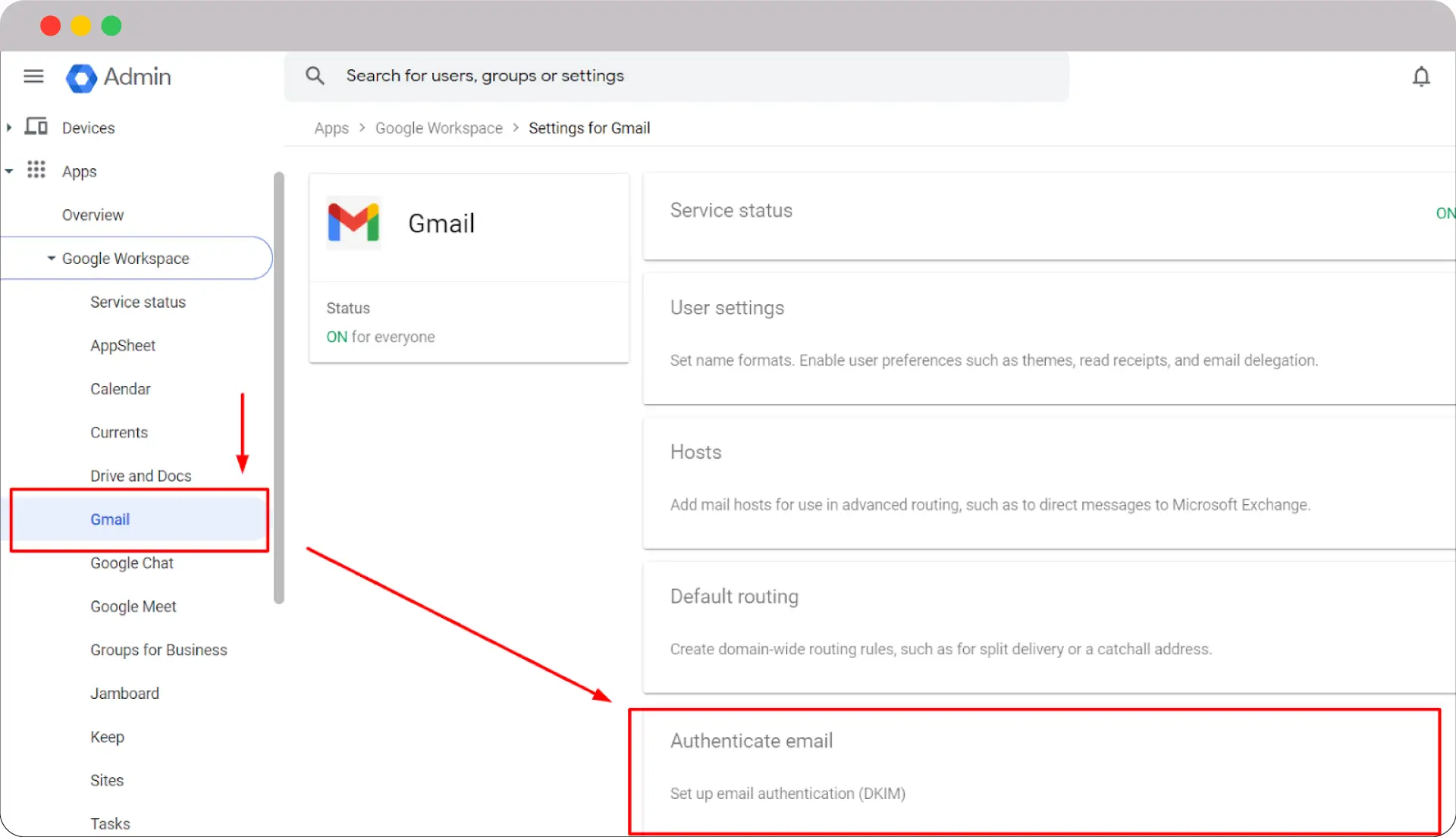The width and height of the screenshot is (1456, 837).
Task: Open the navigation hamburger menu
Action: pos(33,76)
